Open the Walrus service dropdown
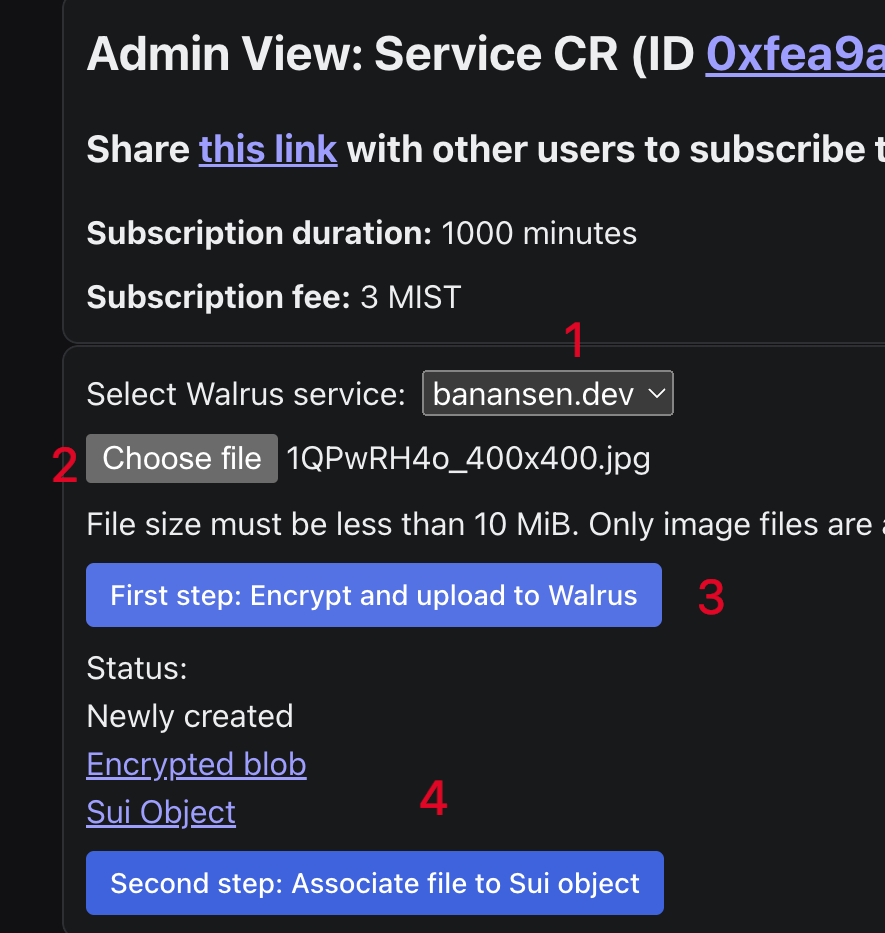Viewport: 885px width, 933px height. pyautogui.click(x=547, y=394)
